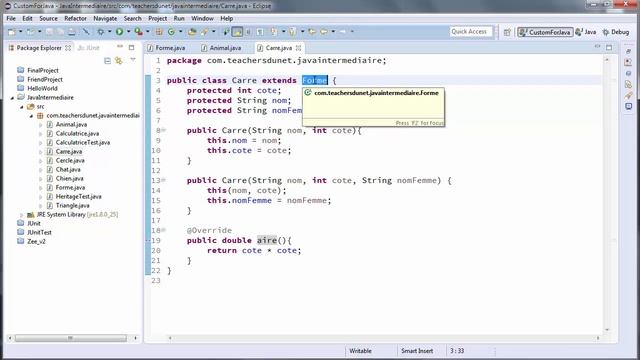
Task: Switch to the Java perspective
Action: pyautogui.click(x=586, y=32)
